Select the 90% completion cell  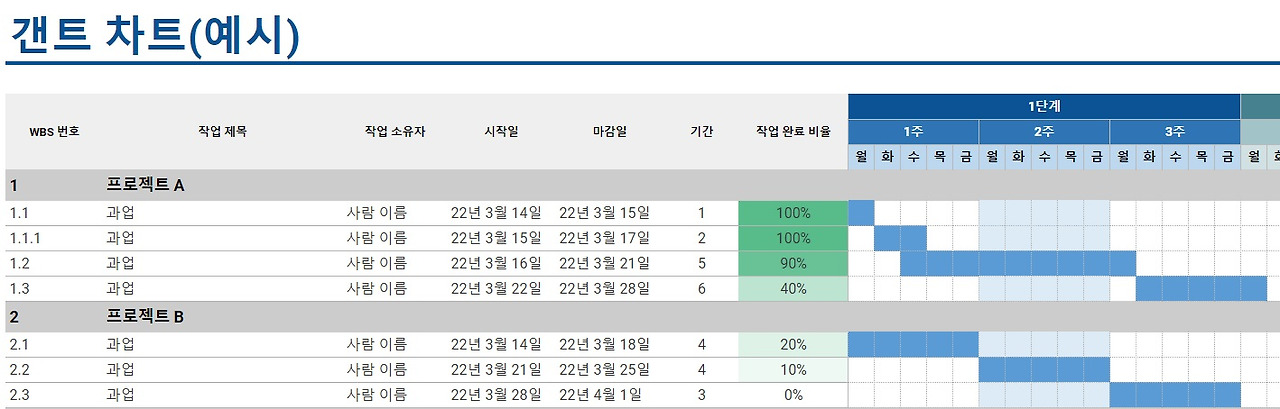(x=793, y=263)
